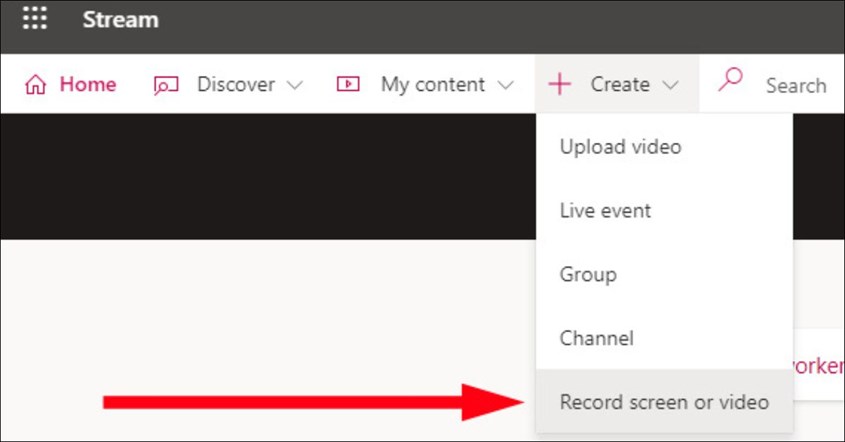The width and height of the screenshot is (845, 442).
Task: Open the Discover menu label
Action: (x=236, y=84)
